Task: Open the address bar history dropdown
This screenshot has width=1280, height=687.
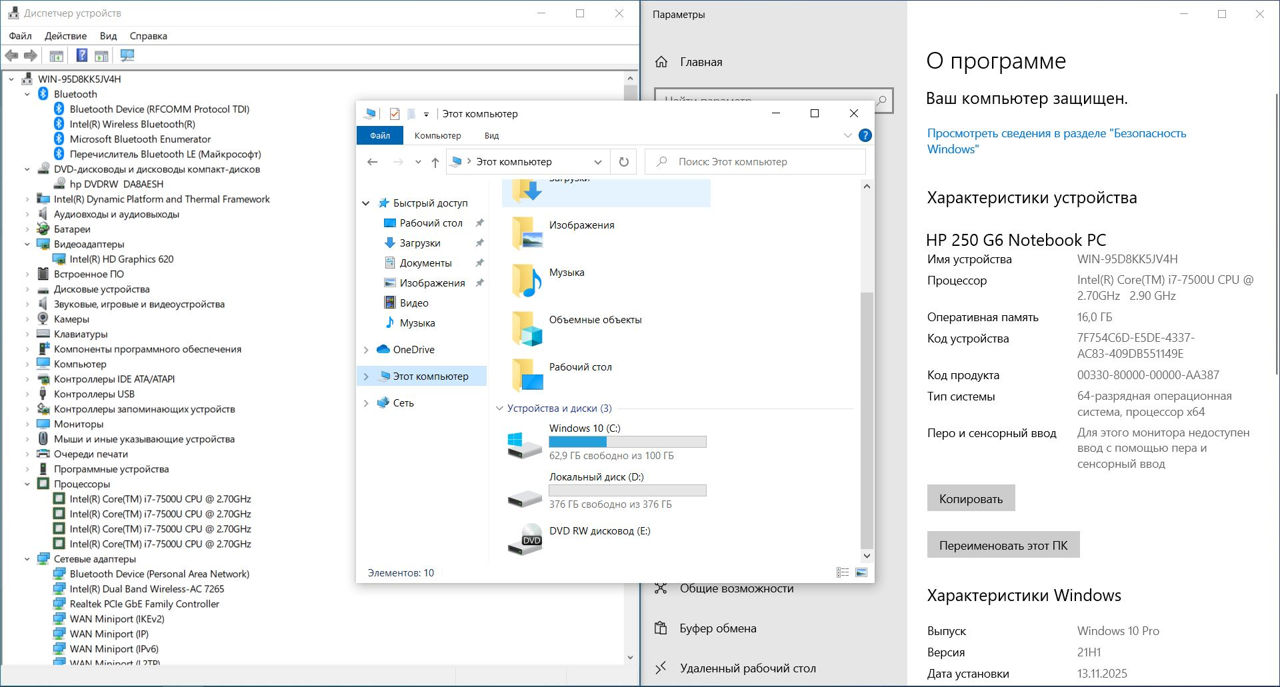Action: (x=598, y=162)
